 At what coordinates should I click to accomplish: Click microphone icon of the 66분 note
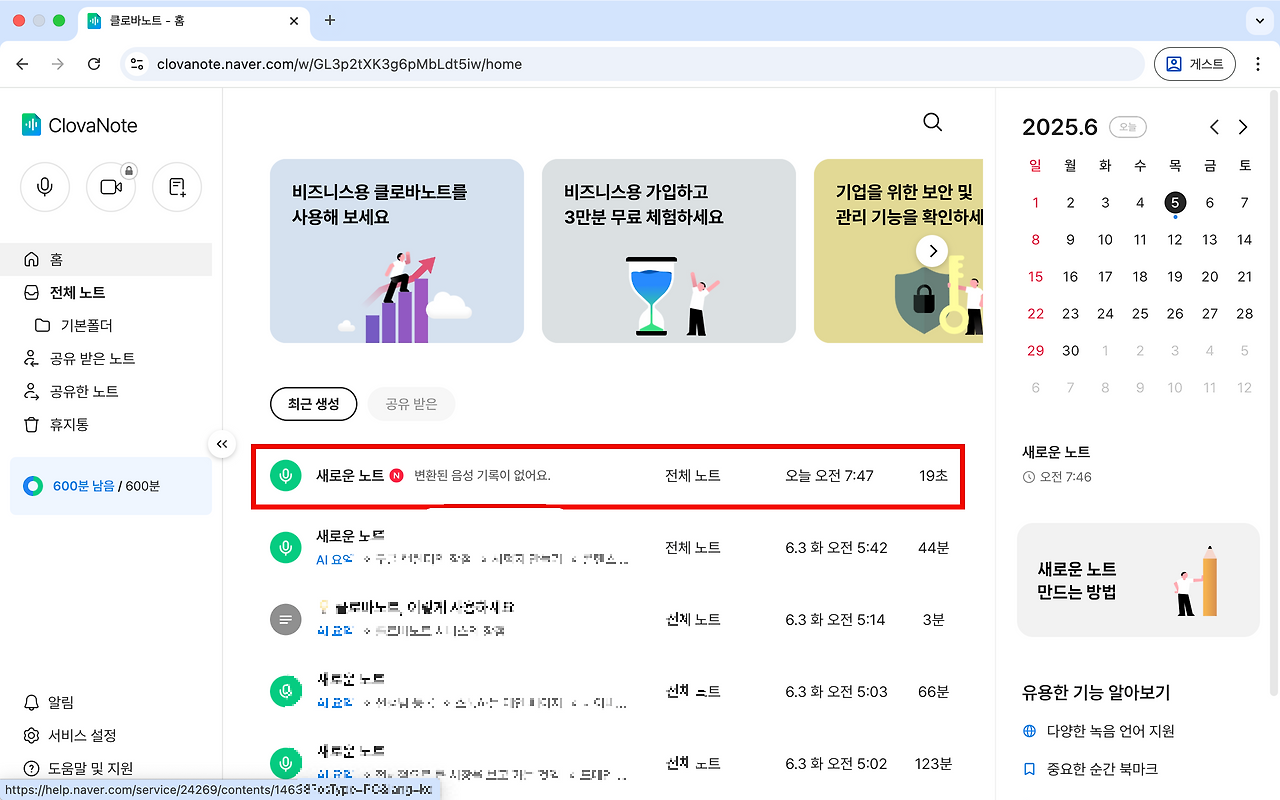[x=286, y=692]
